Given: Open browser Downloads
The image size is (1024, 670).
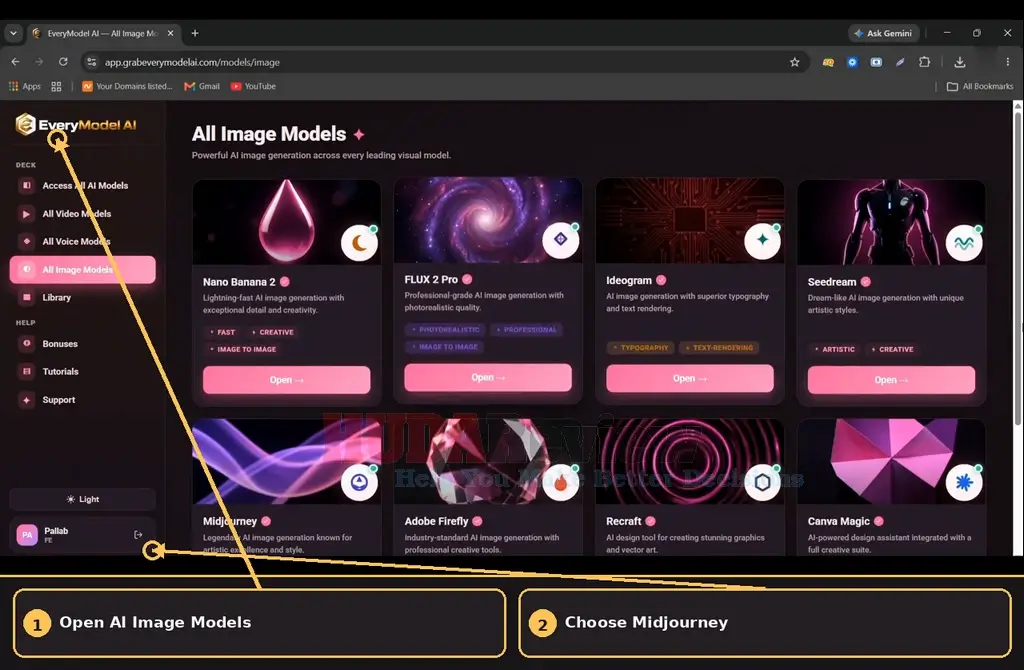Looking at the screenshot, I should click(x=959, y=62).
